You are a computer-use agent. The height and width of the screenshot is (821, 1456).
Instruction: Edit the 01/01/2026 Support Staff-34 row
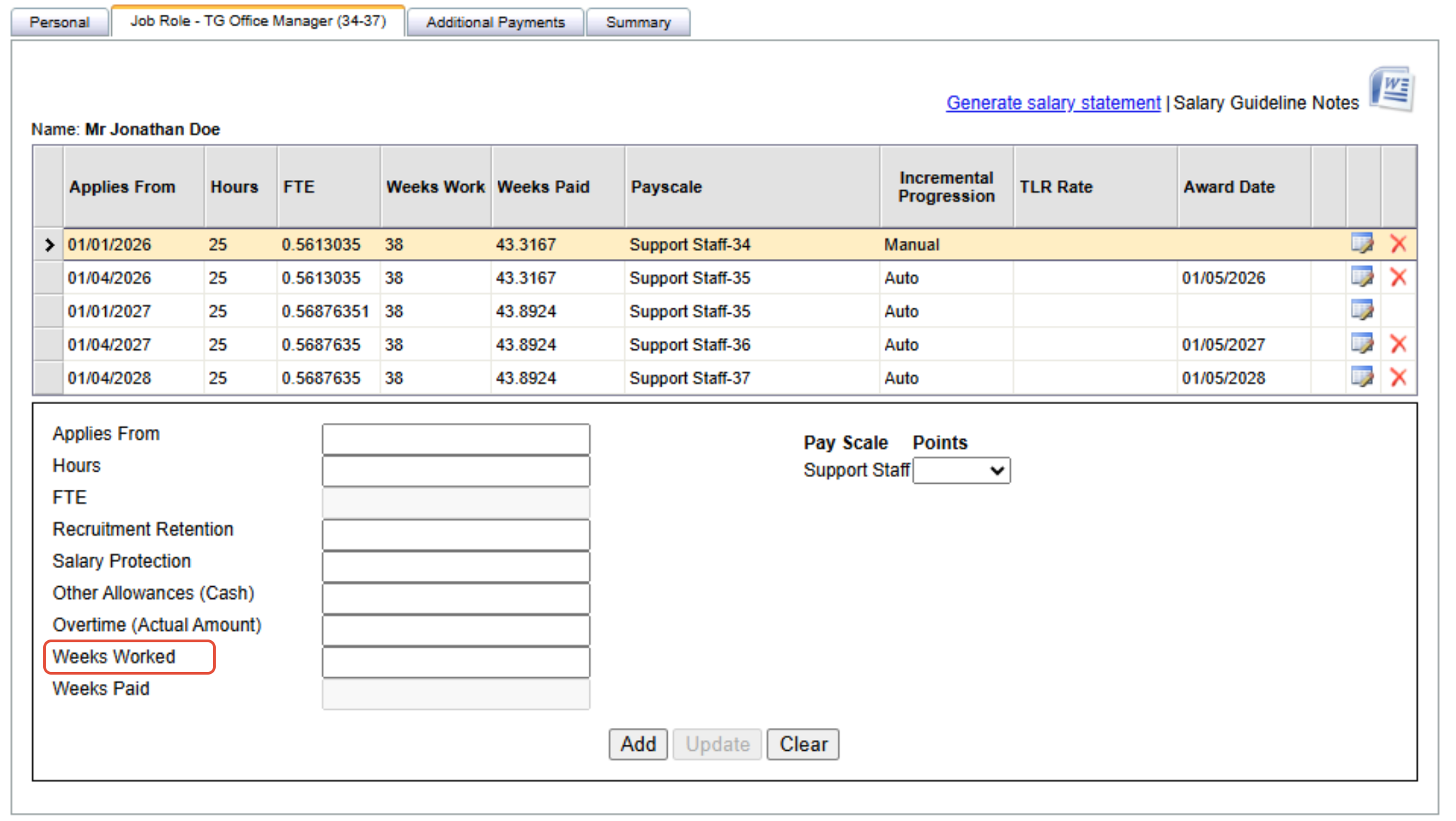point(1362,244)
